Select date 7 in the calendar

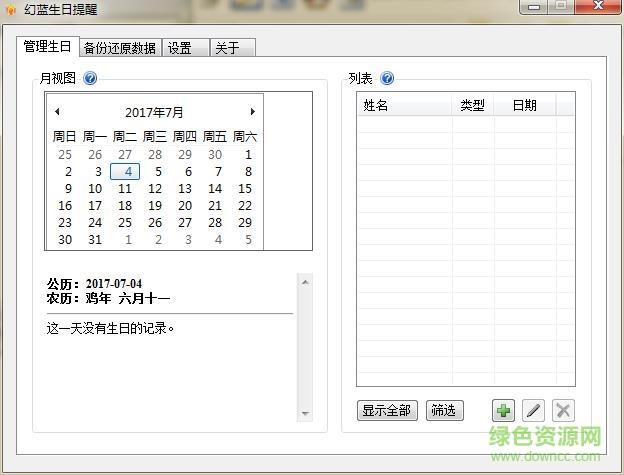pyautogui.click(x=218, y=171)
